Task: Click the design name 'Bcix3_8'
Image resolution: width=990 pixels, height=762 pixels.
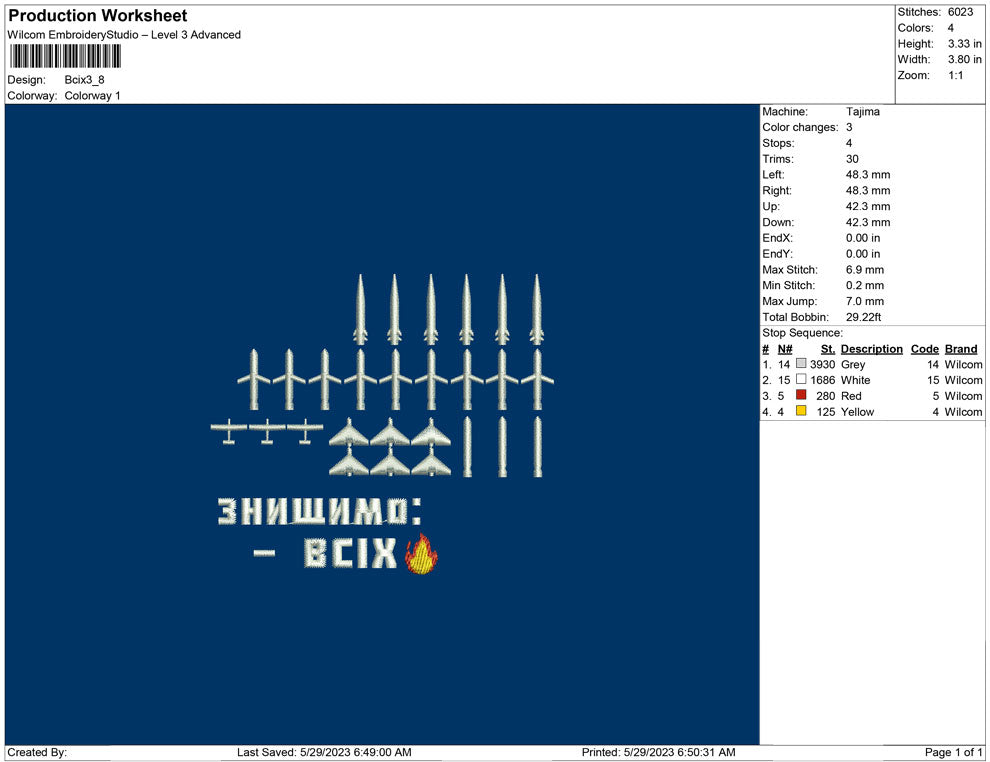Action: tap(85, 80)
